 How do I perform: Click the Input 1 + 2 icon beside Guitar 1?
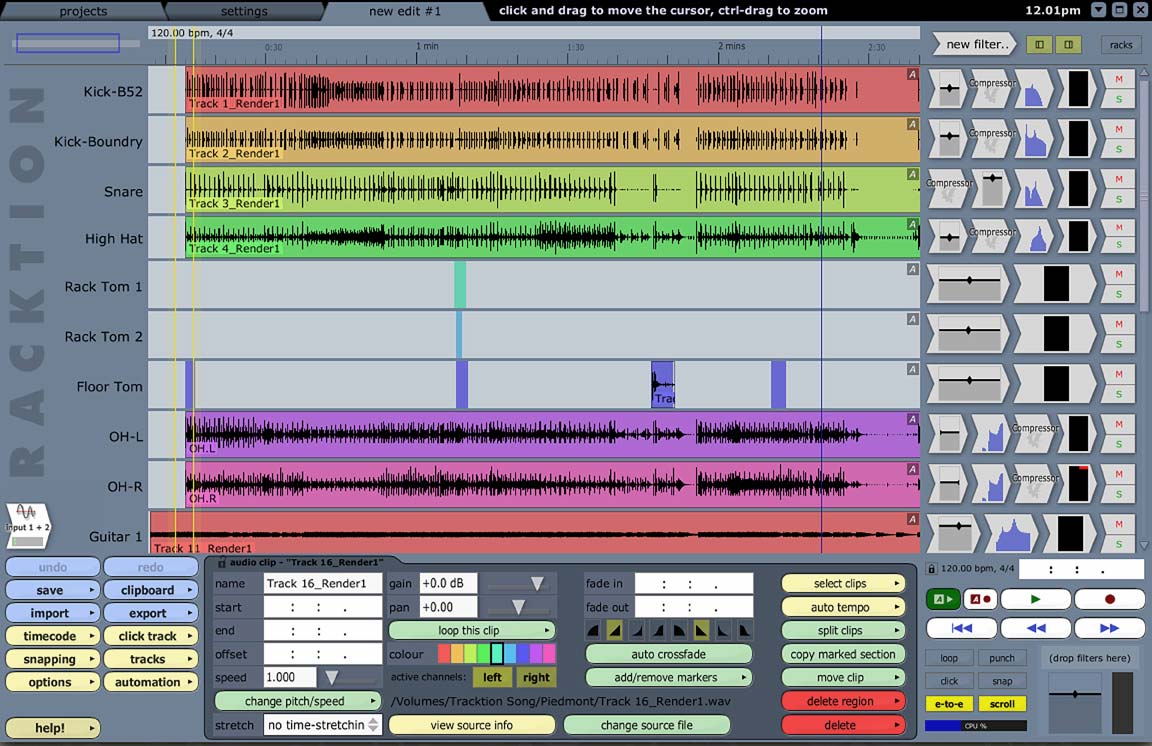[x=26, y=526]
